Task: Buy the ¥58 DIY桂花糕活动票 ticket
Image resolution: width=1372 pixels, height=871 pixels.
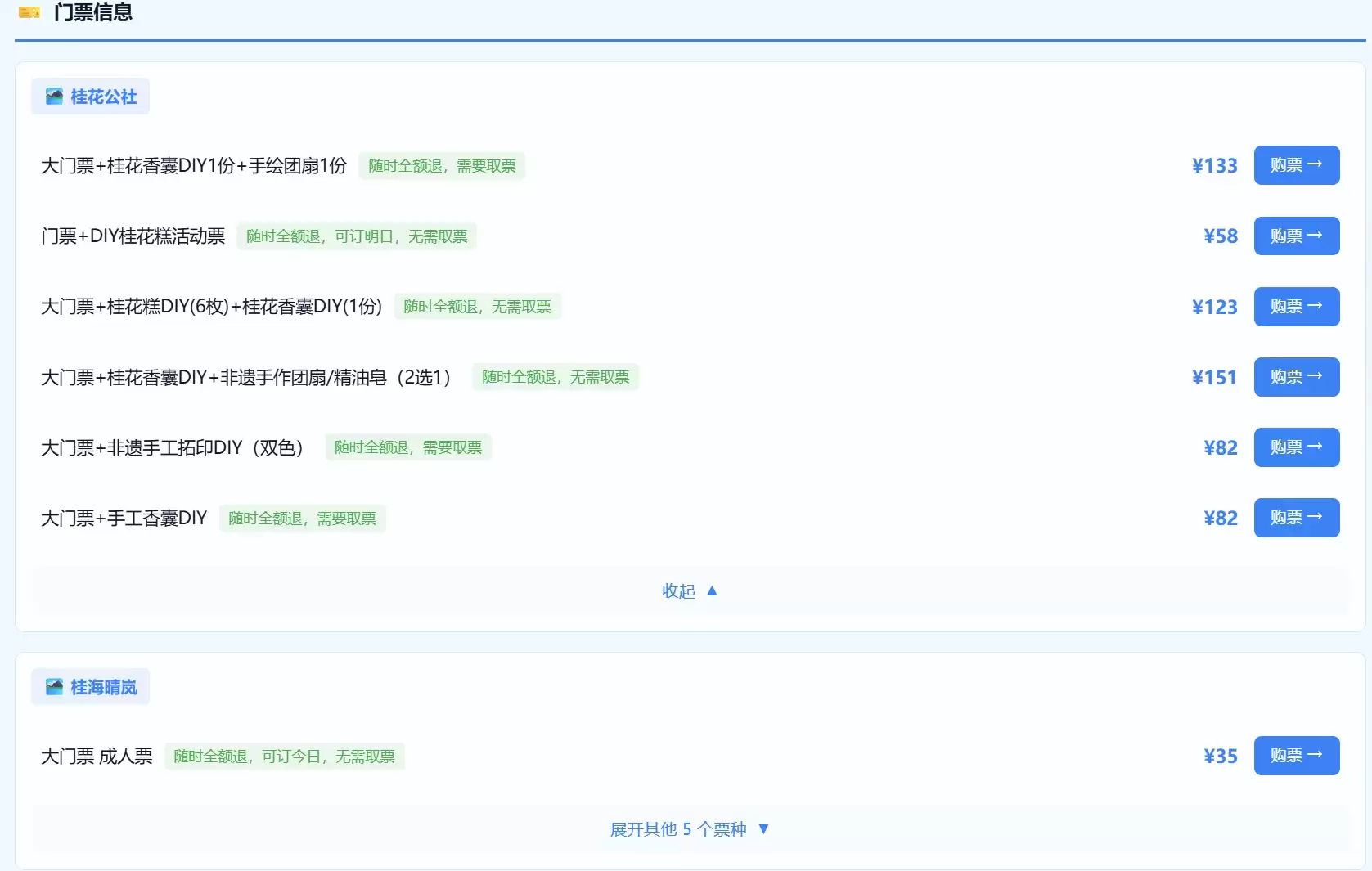Action: pos(1296,236)
